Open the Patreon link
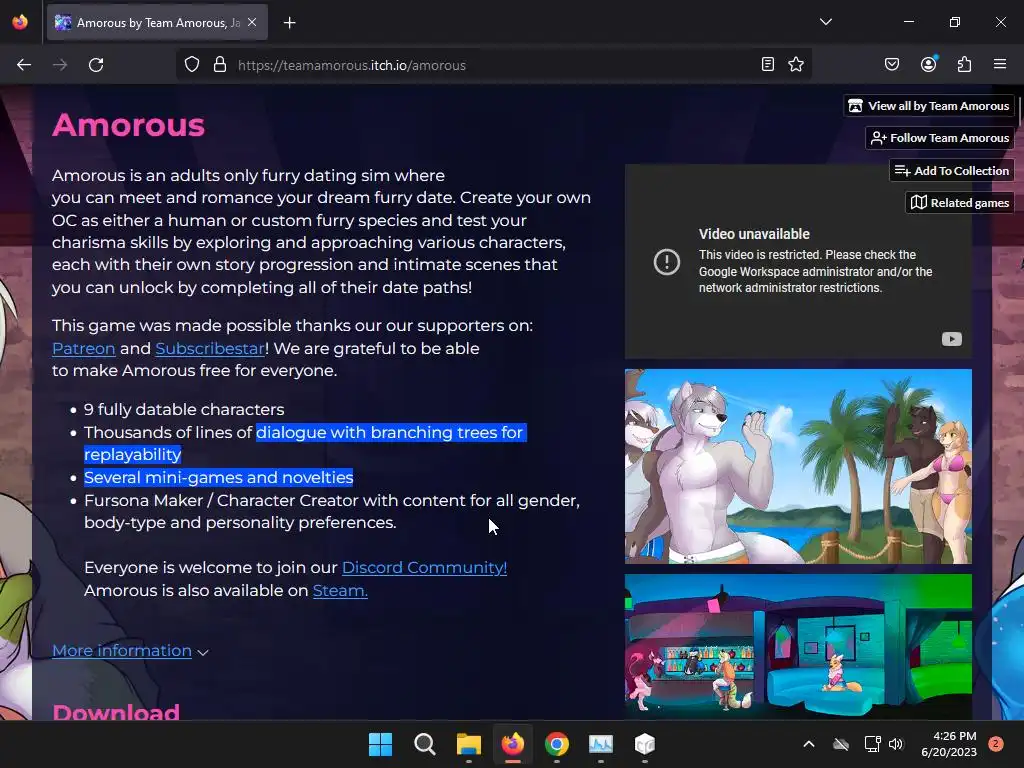Image resolution: width=1024 pixels, height=768 pixels. tap(84, 349)
